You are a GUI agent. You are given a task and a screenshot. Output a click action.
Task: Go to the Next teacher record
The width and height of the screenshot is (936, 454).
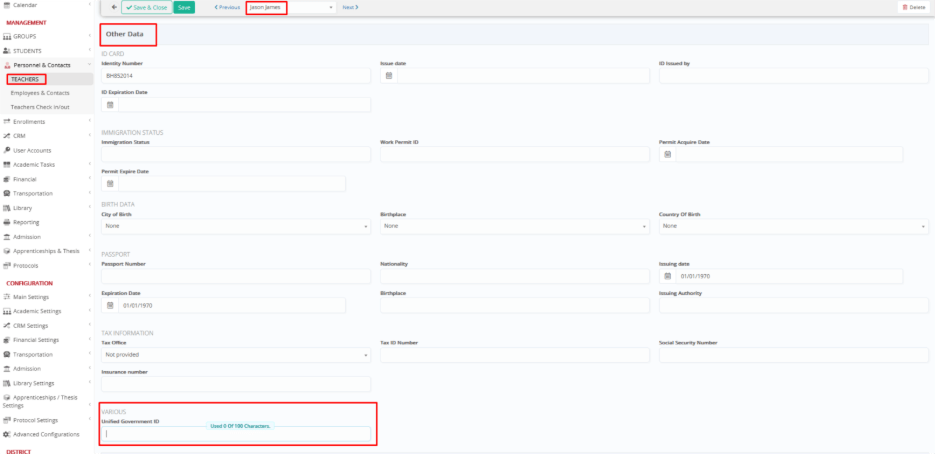(350, 7)
